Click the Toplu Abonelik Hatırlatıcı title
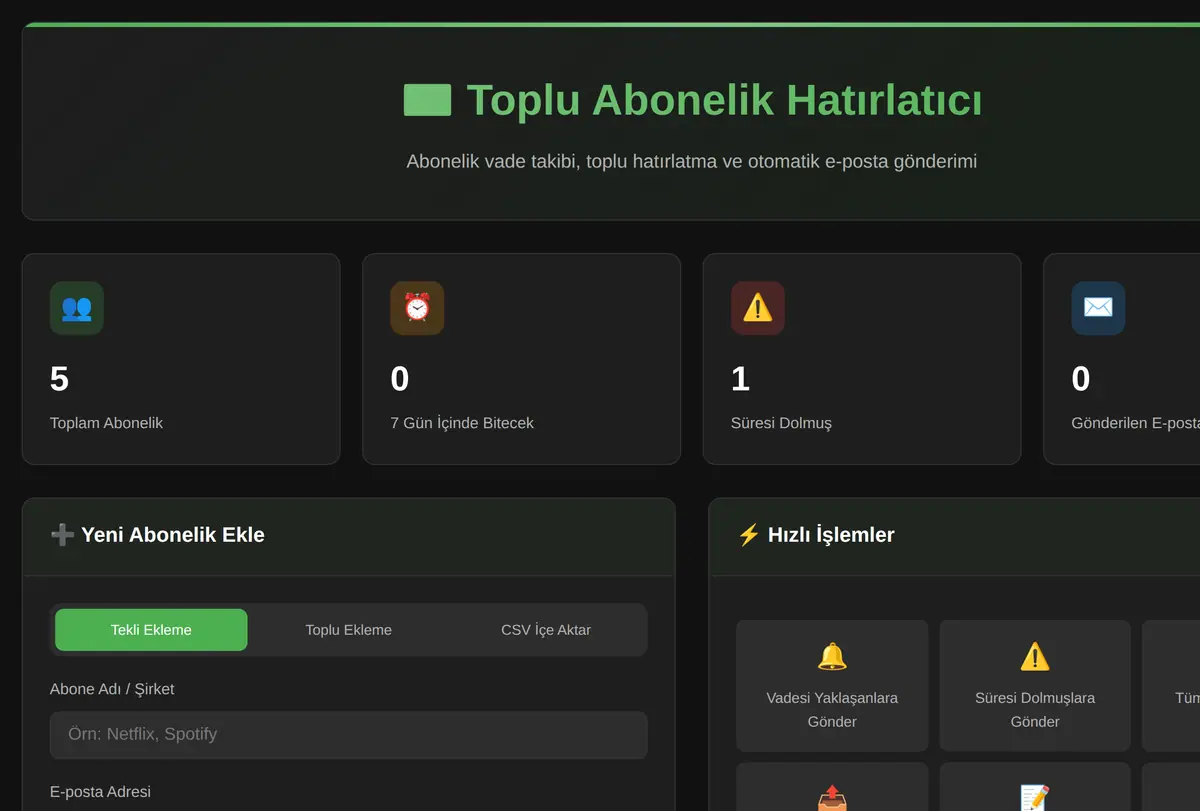This screenshot has height=811, width=1200. (724, 100)
